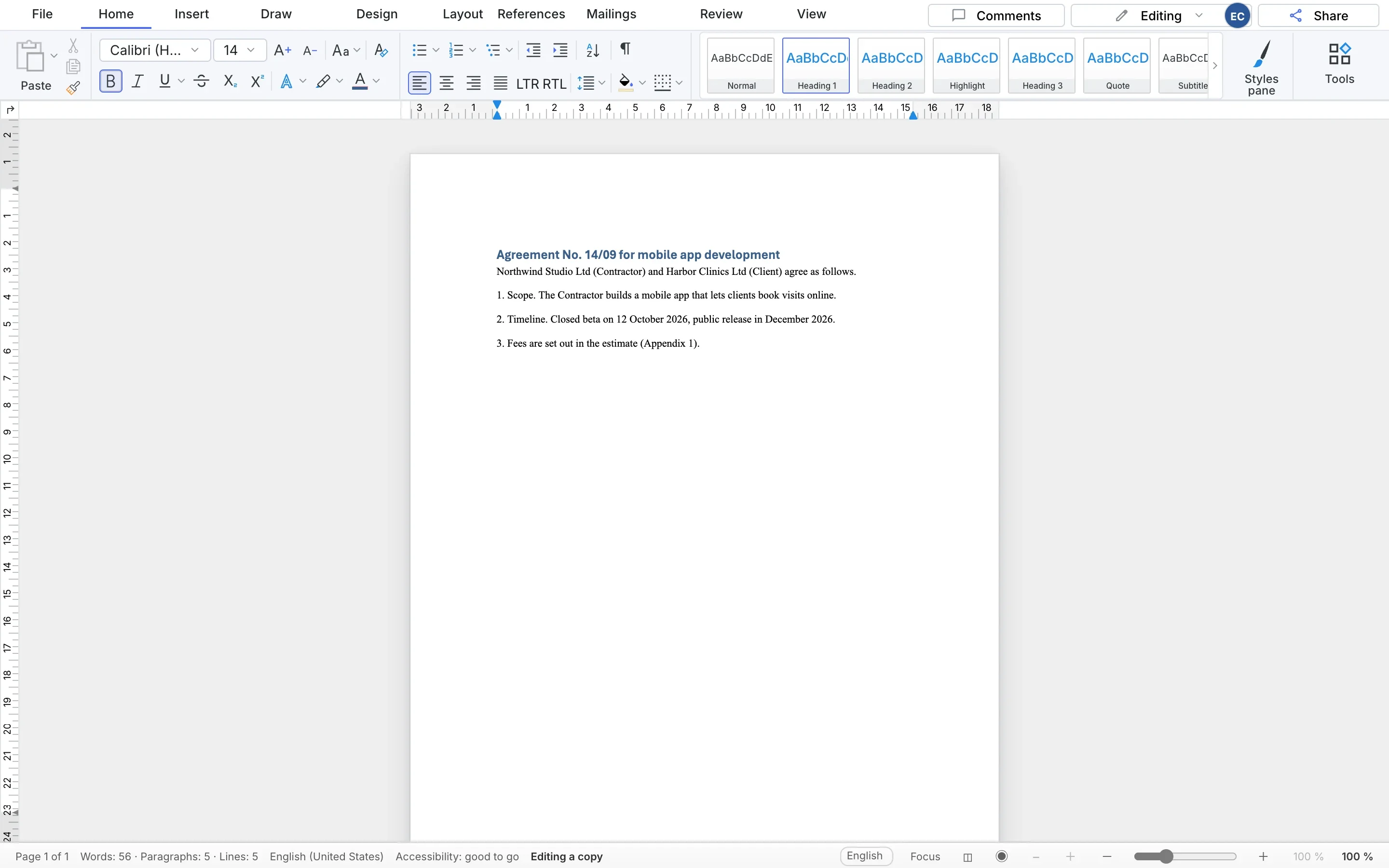Open the Comments button

coord(996,16)
